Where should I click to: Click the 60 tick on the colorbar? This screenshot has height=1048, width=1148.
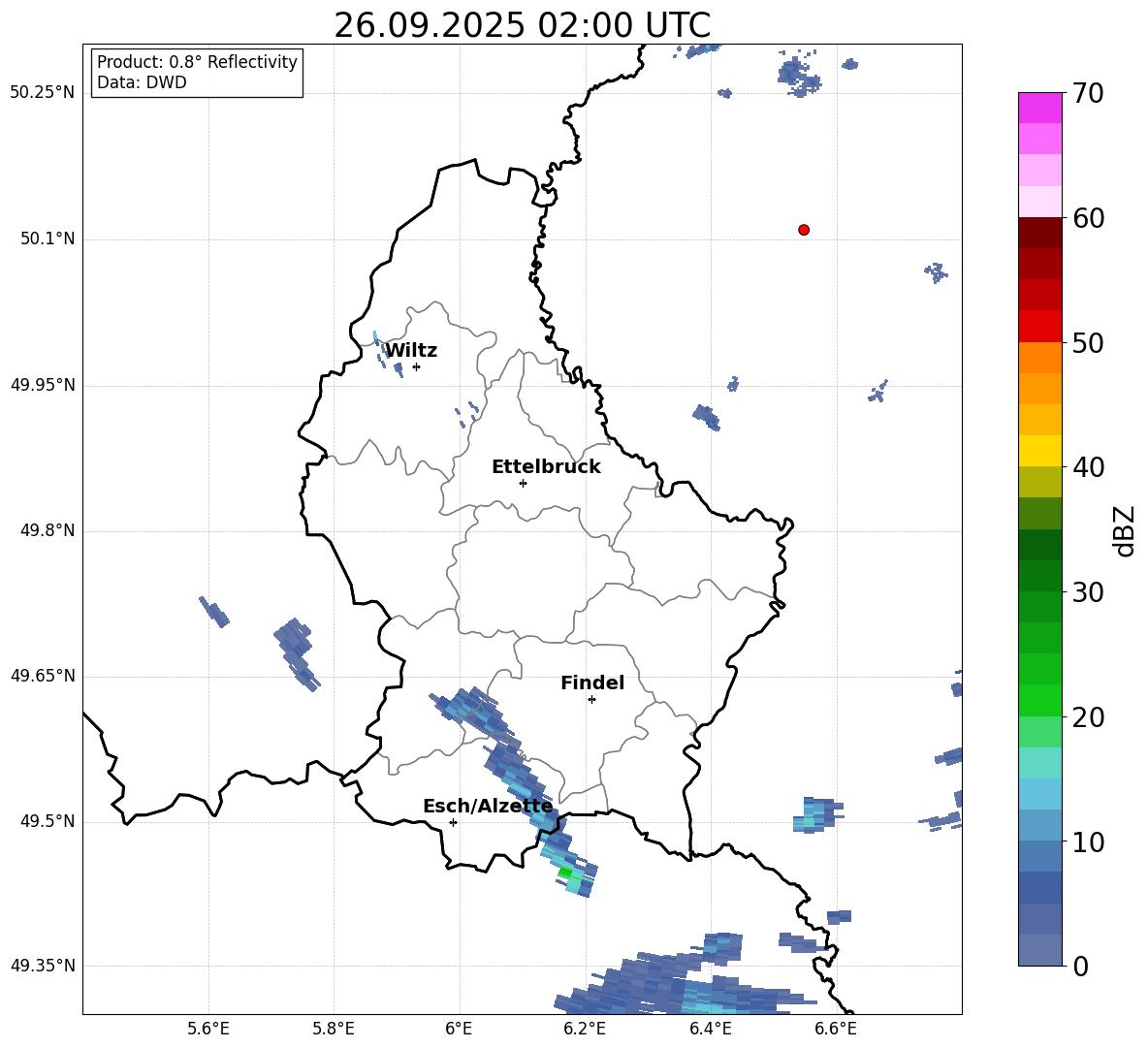pos(1088,218)
